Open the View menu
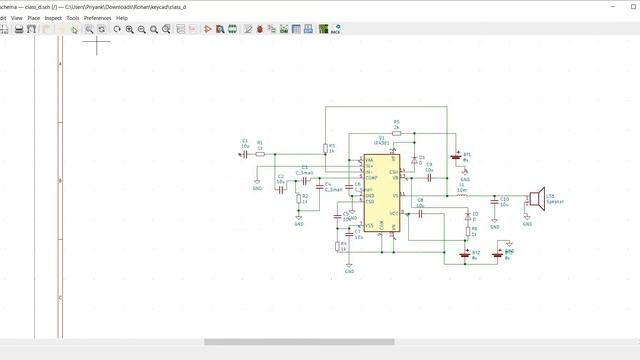Viewport: 640px width, 360px height. (17, 18)
